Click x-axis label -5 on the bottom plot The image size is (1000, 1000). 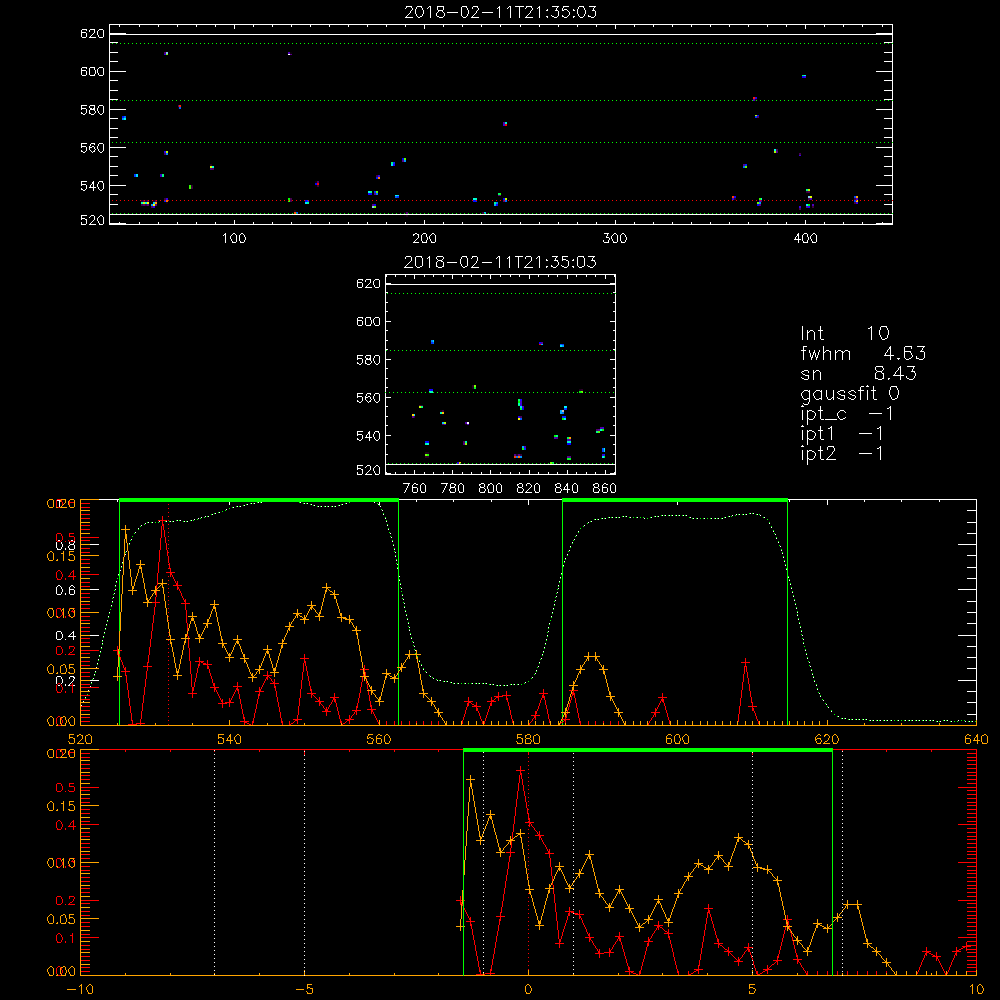304,990
